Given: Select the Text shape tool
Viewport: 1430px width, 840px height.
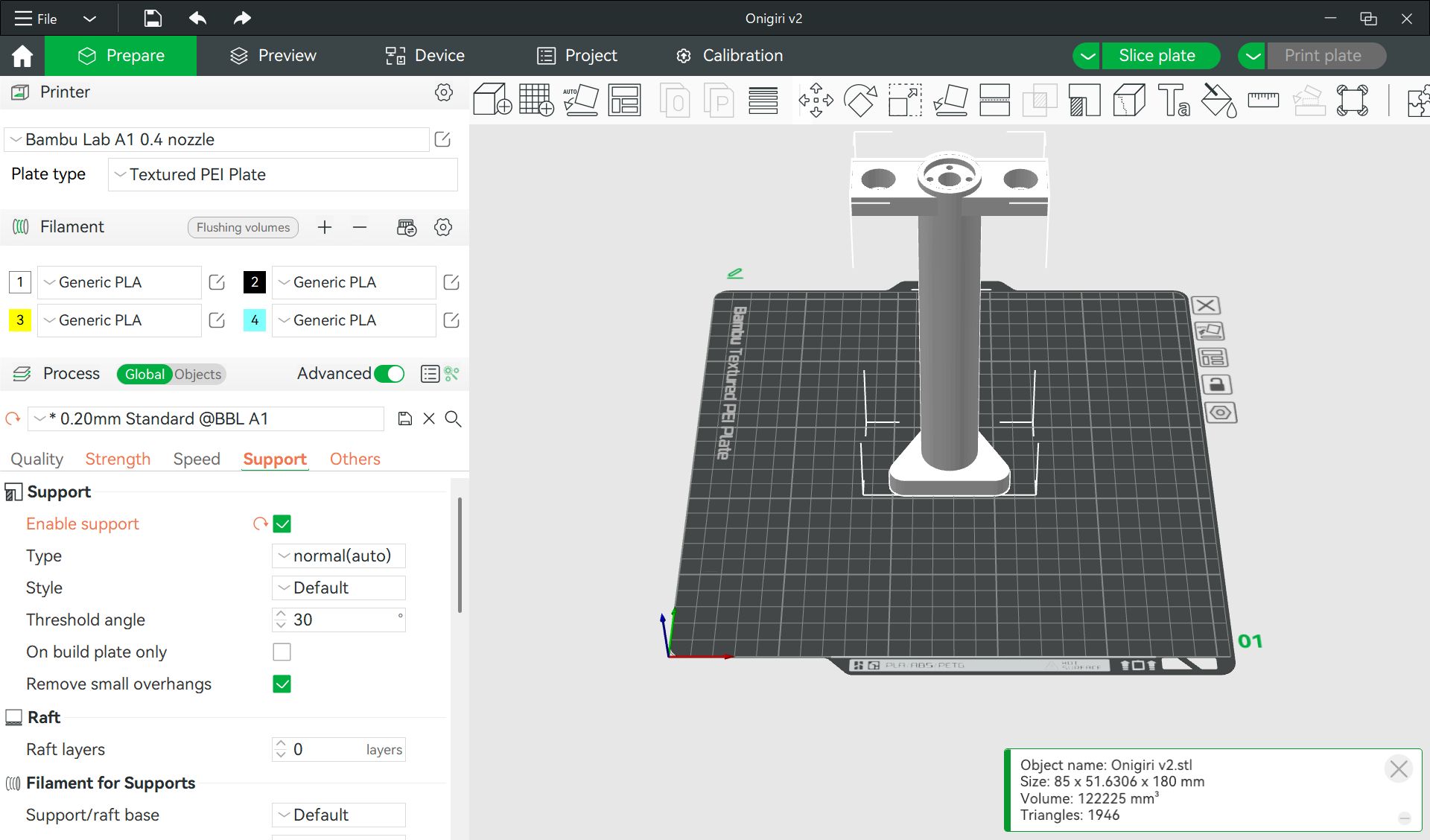Looking at the screenshot, I should [x=1174, y=100].
